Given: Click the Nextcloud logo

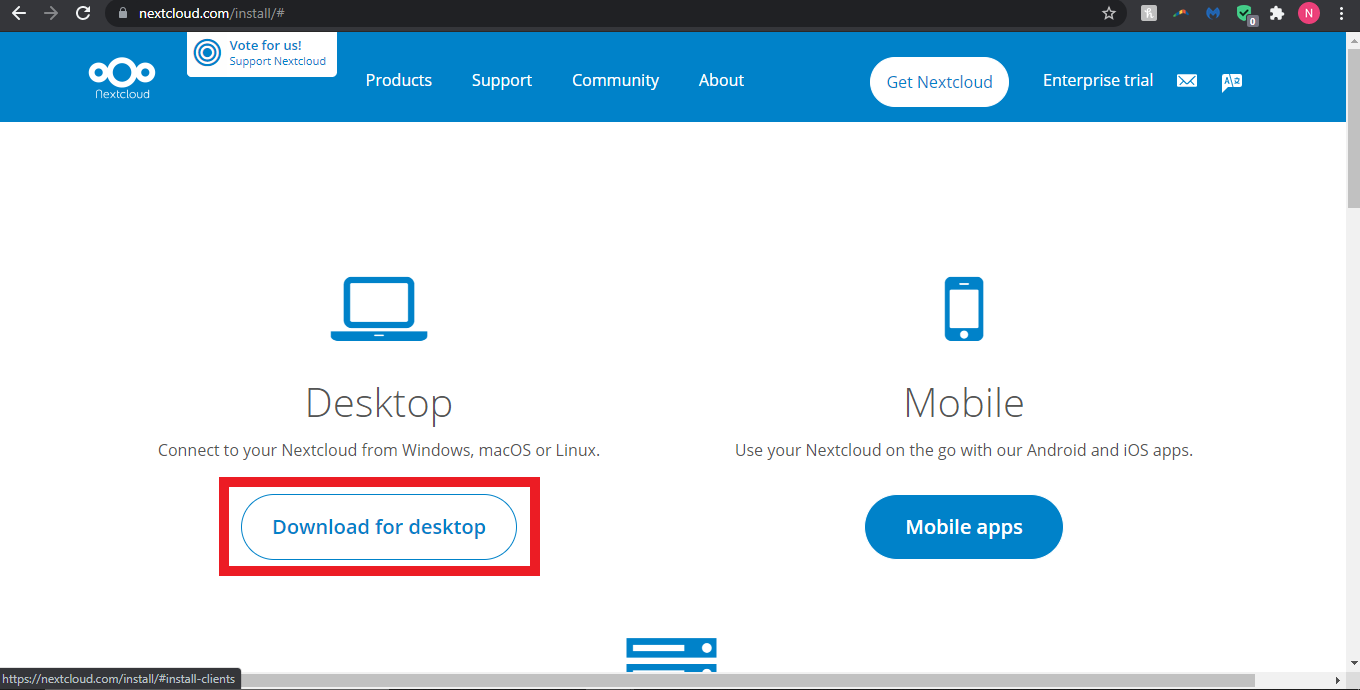Looking at the screenshot, I should pos(122,80).
